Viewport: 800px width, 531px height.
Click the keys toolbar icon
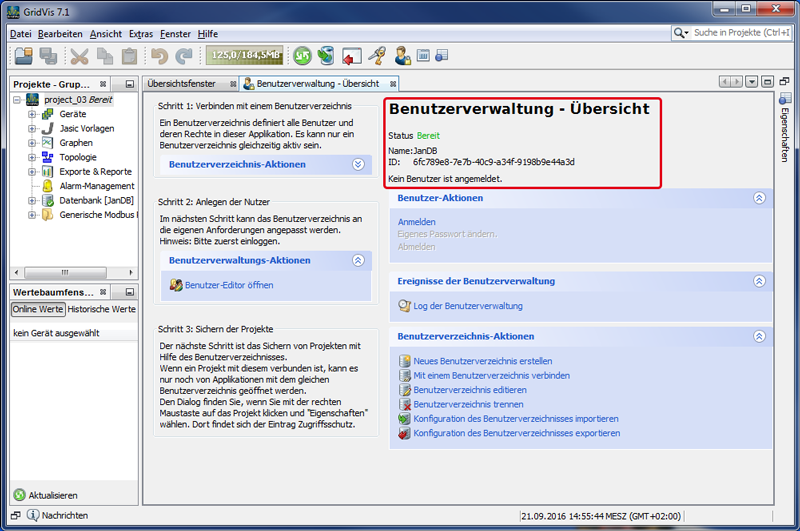pyautogui.click(x=377, y=56)
